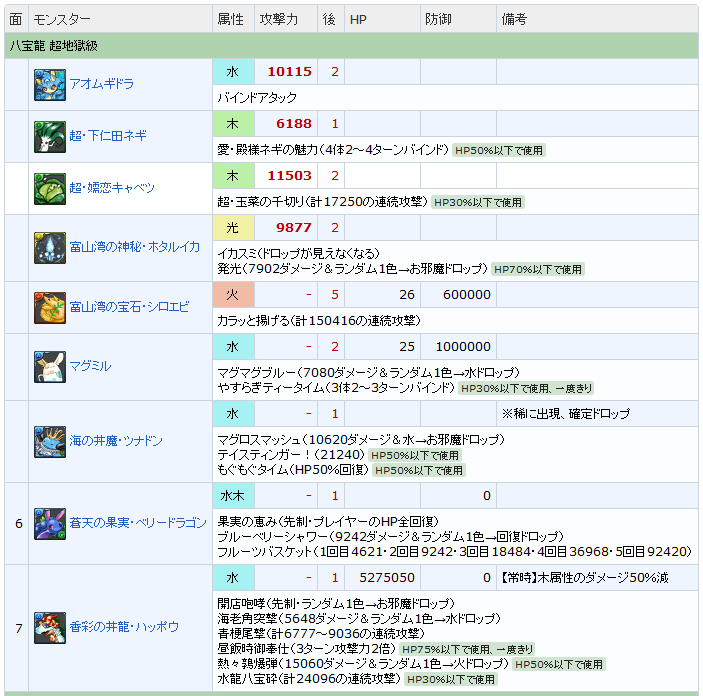The image size is (703, 696).
Task: Click the 攻撃力 column header
Action: pyautogui.click(x=279, y=19)
